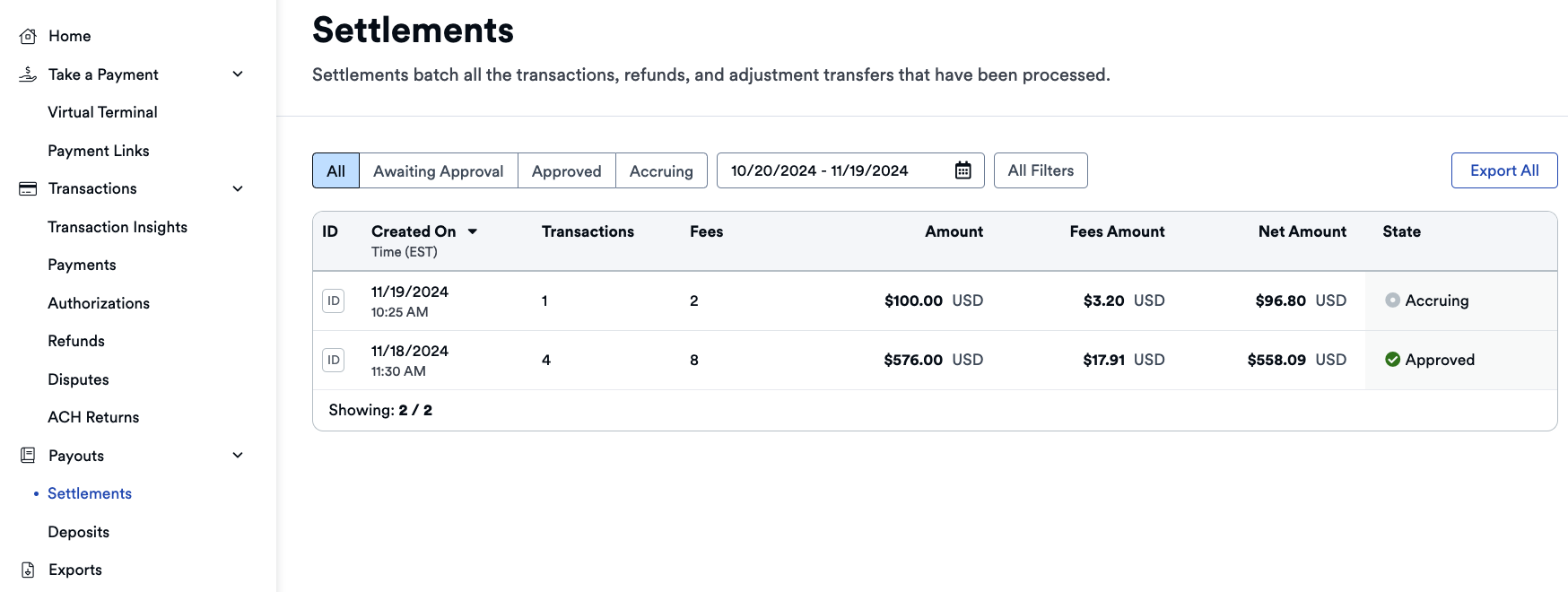Copy ID of the 11/18/2024 settlement
Image resolution: width=1568 pixels, height=592 pixels.
(333, 361)
